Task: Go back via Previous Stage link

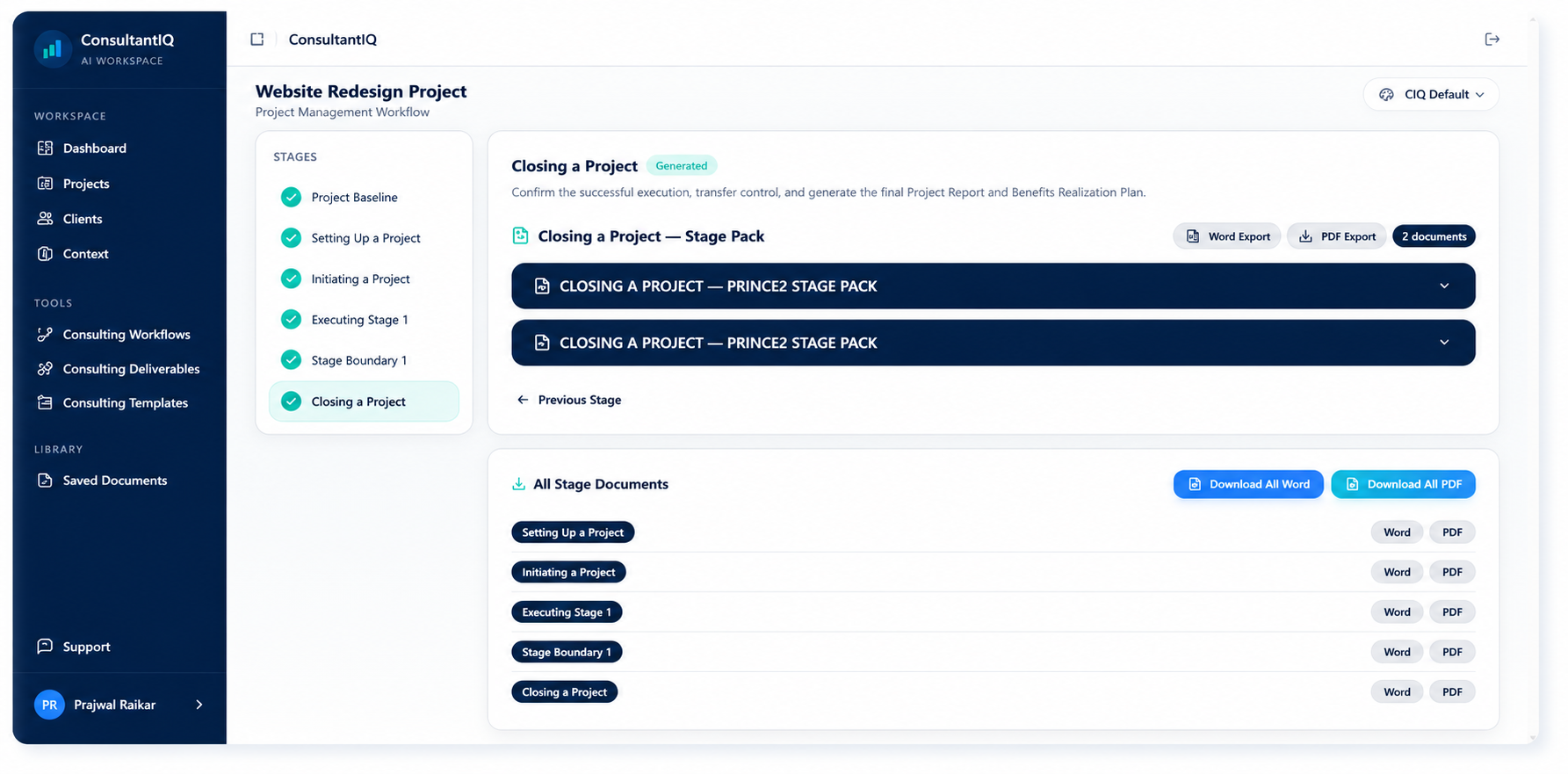Action: [569, 400]
